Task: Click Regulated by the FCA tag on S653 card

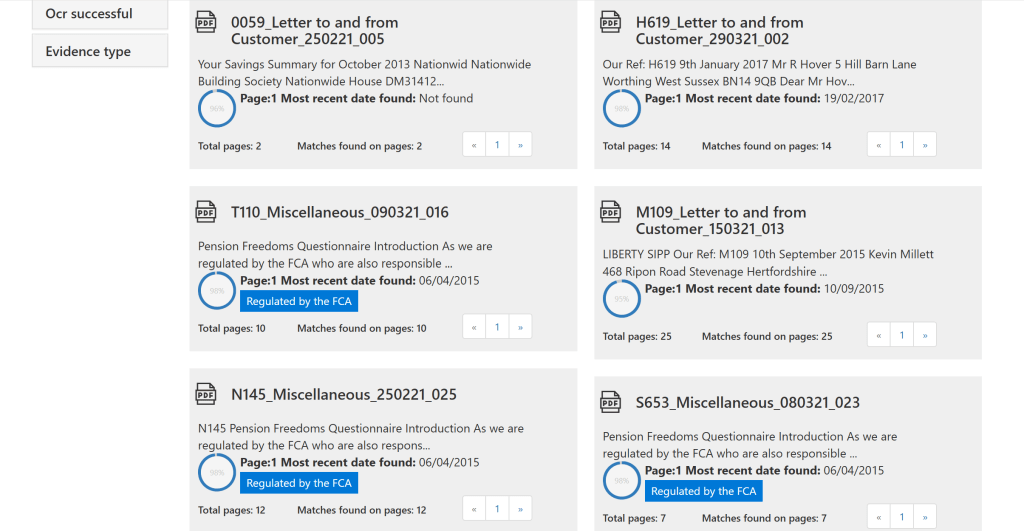Action: click(x=703, y=491)
